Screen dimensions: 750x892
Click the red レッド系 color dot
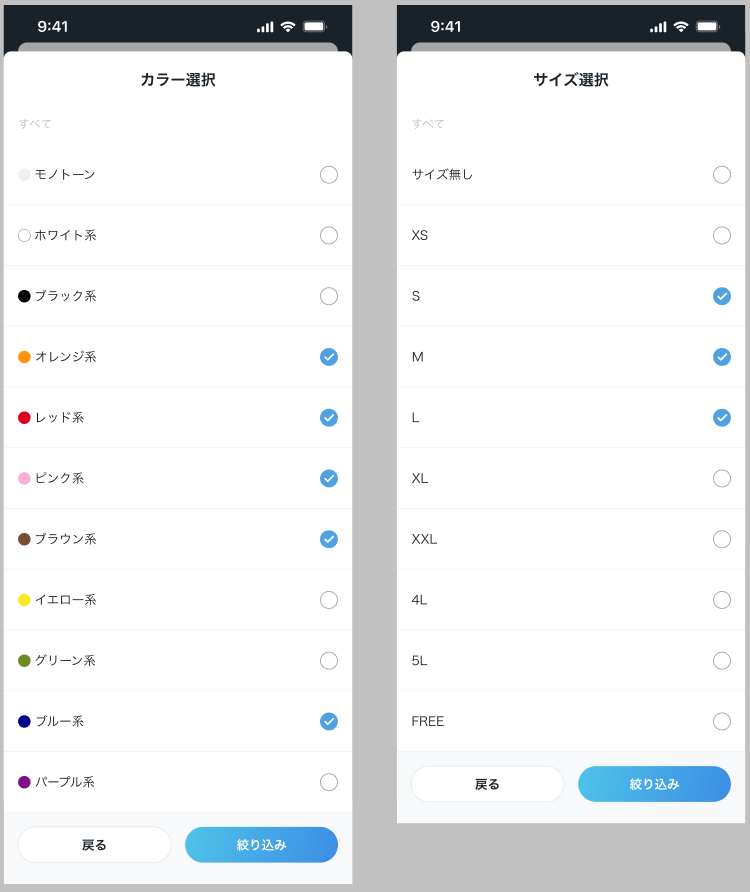tap(24, 418)
